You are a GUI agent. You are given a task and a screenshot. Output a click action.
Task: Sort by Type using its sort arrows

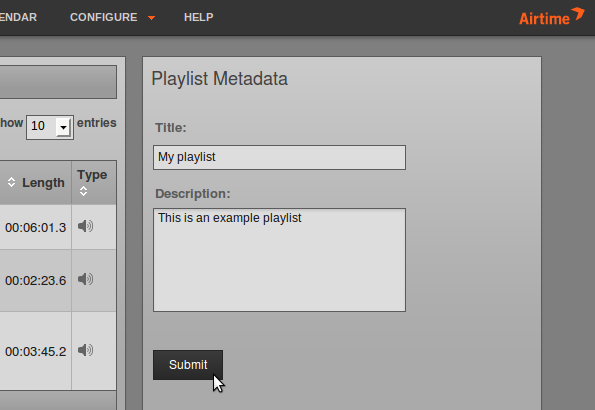point(83,191)
